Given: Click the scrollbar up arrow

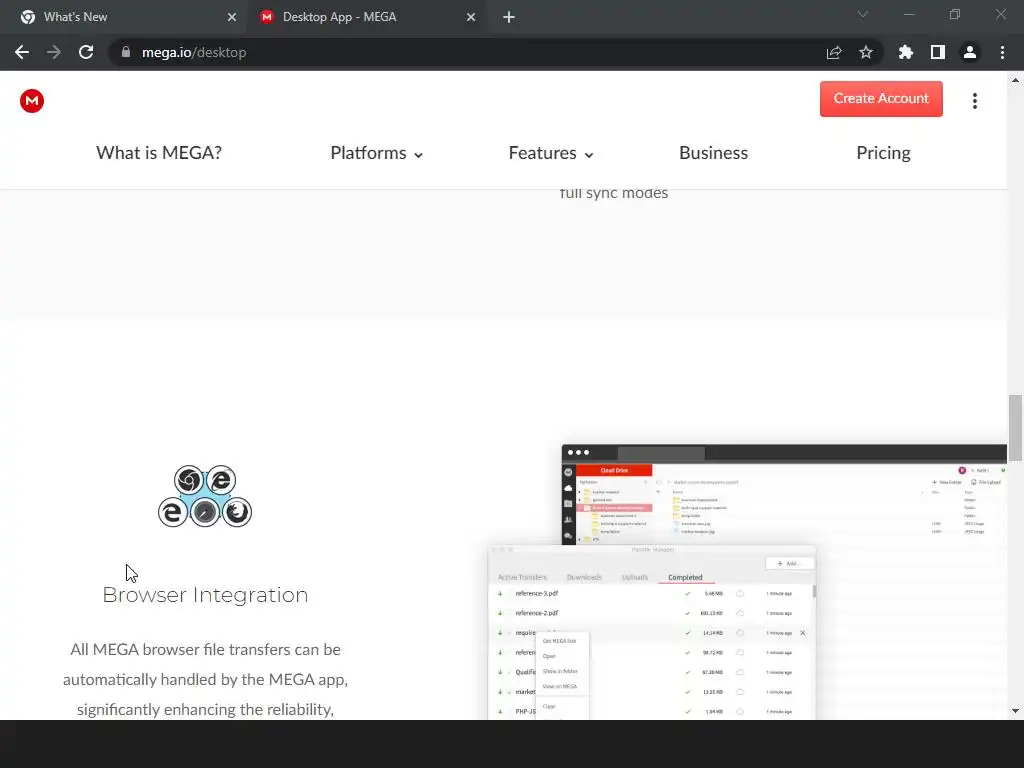Looking at the screenshot, I should click(x=1015, y=80).
